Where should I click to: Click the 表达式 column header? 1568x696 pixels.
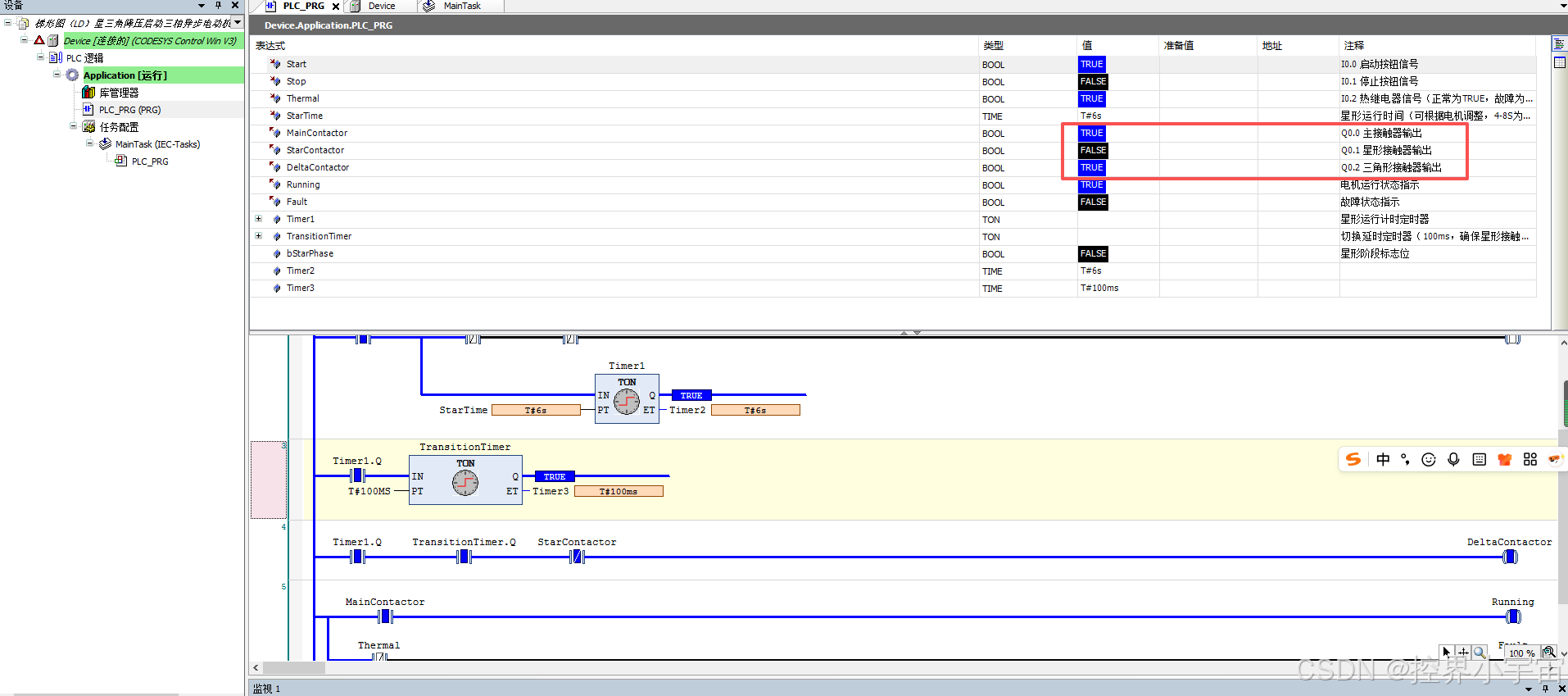click(270, 46)
